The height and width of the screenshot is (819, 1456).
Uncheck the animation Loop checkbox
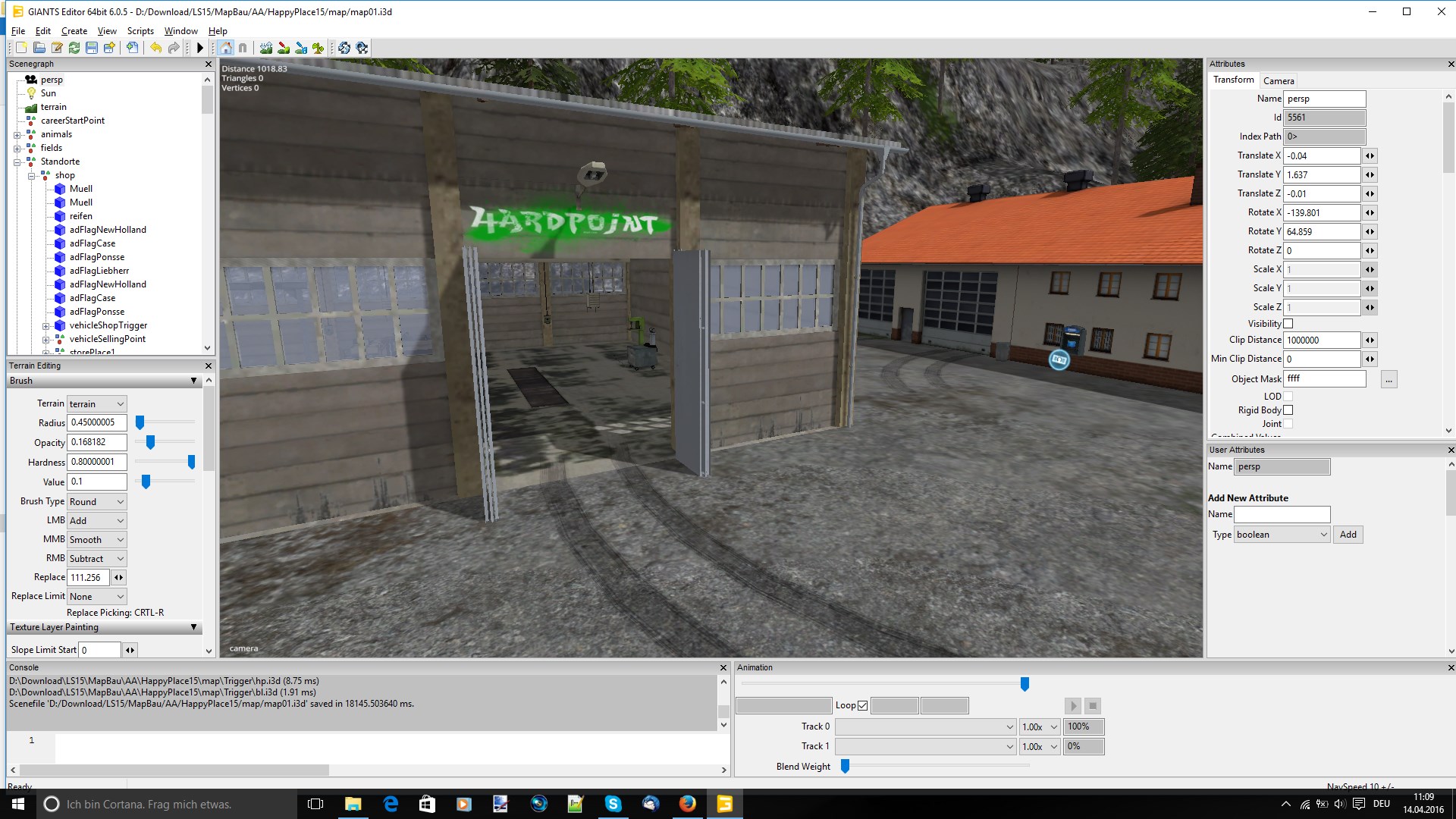click(862, 706)
